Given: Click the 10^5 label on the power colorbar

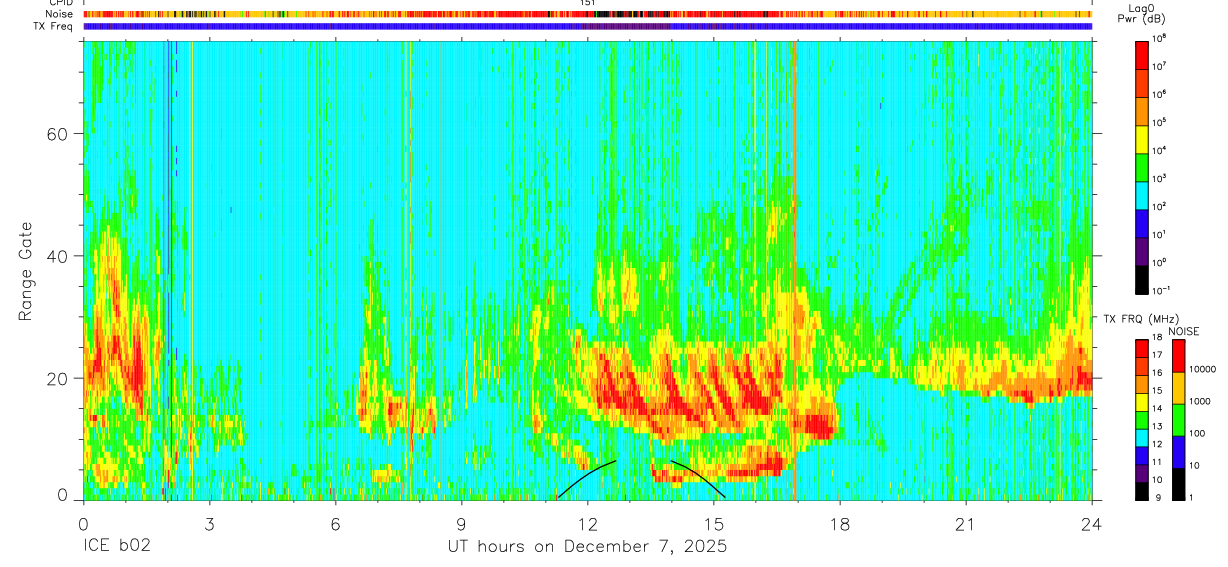Looking at the screenshot, I should 1159,122.
